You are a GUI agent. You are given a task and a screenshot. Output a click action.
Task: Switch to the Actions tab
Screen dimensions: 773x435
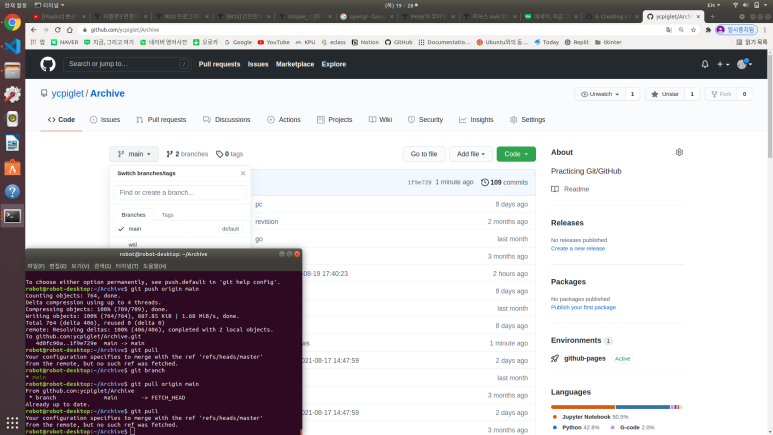284,120
